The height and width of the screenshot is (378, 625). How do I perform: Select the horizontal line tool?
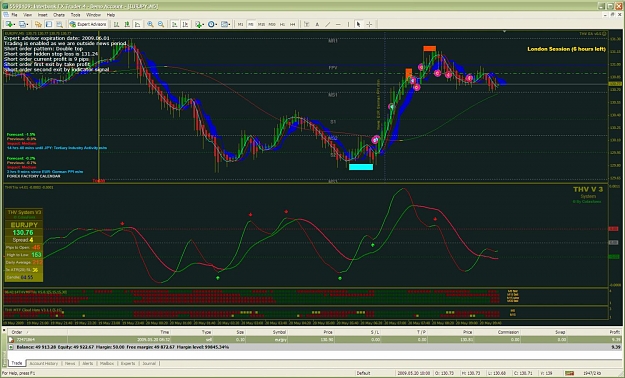pyautogui.click(x=338, y=24)
